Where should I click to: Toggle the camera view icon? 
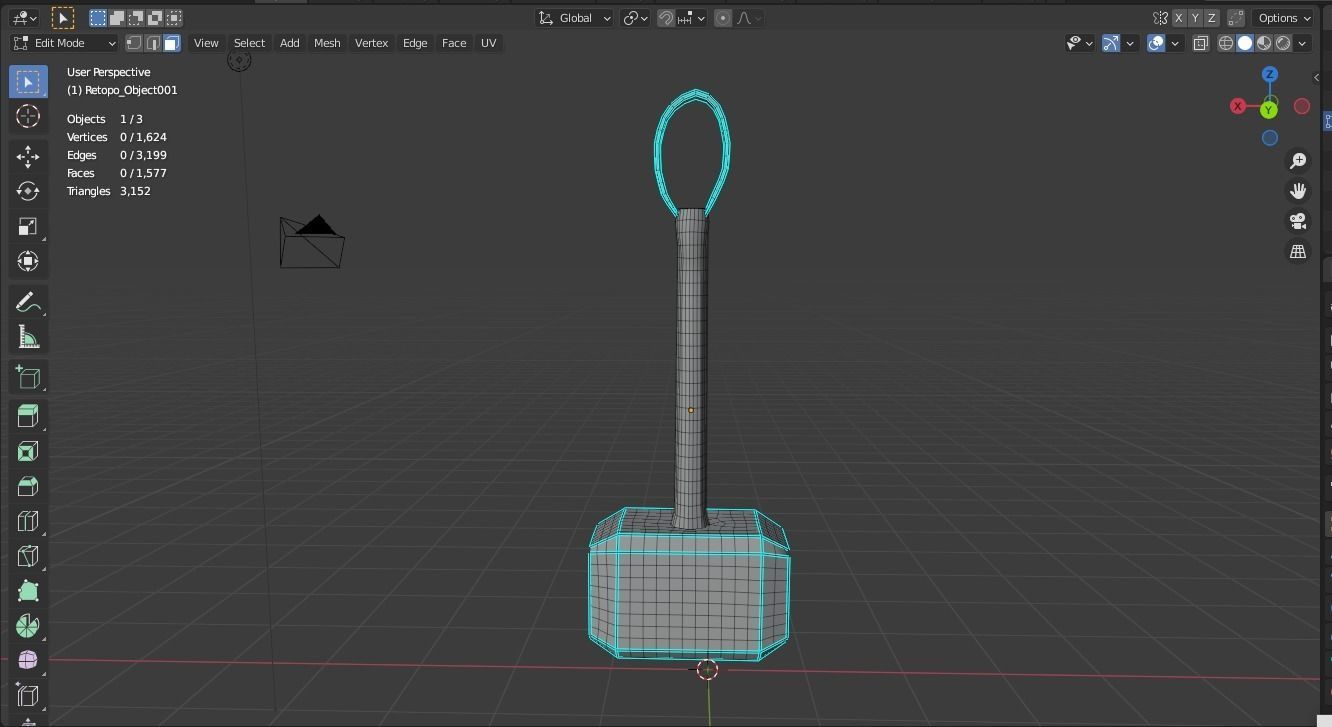point(1298,221)
